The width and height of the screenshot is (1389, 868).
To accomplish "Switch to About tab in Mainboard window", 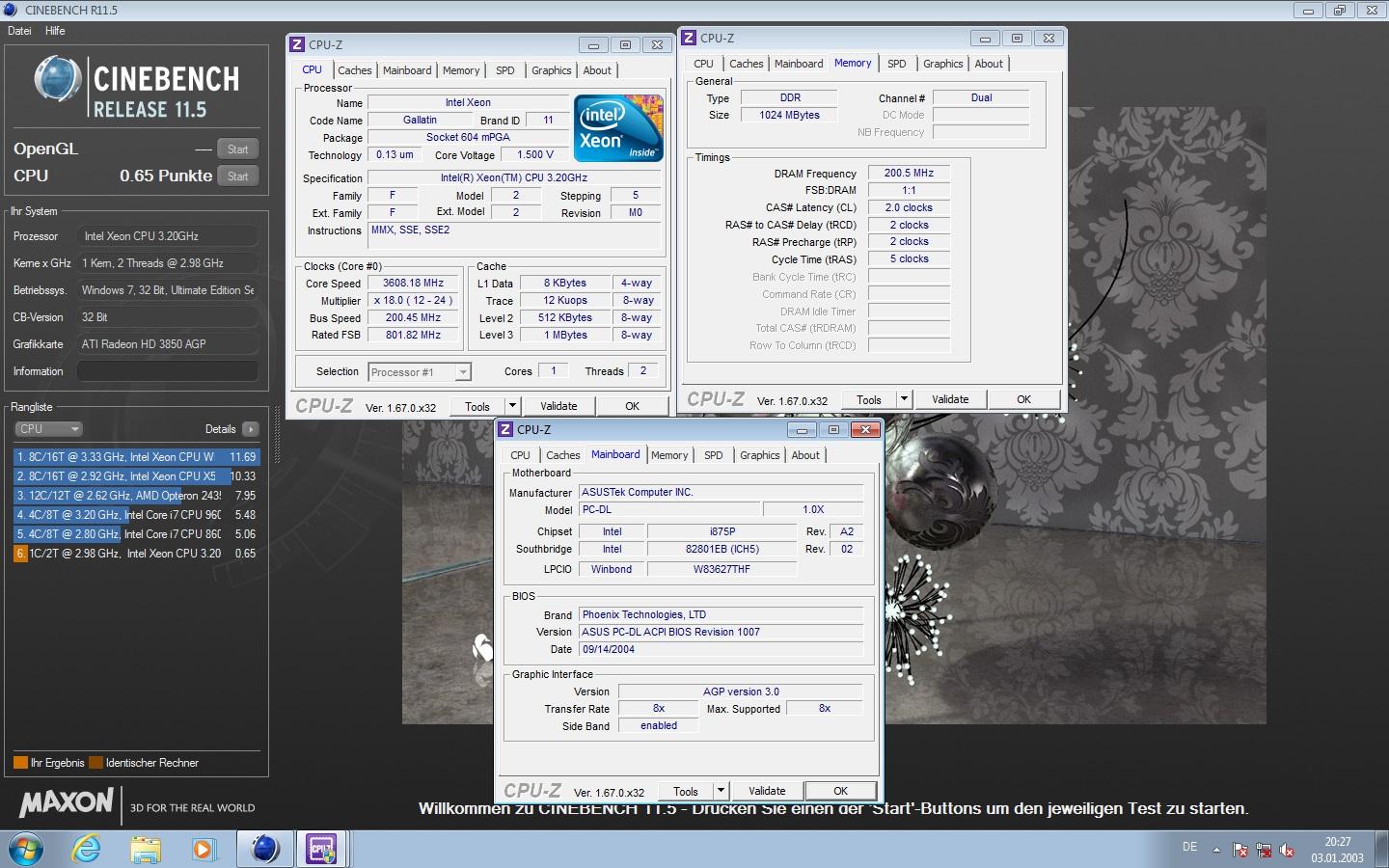I will [805, 455].
